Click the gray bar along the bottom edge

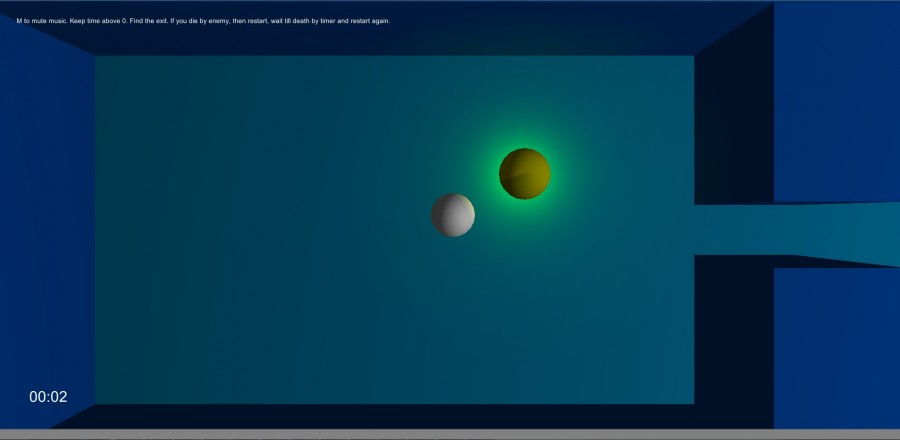450,434
